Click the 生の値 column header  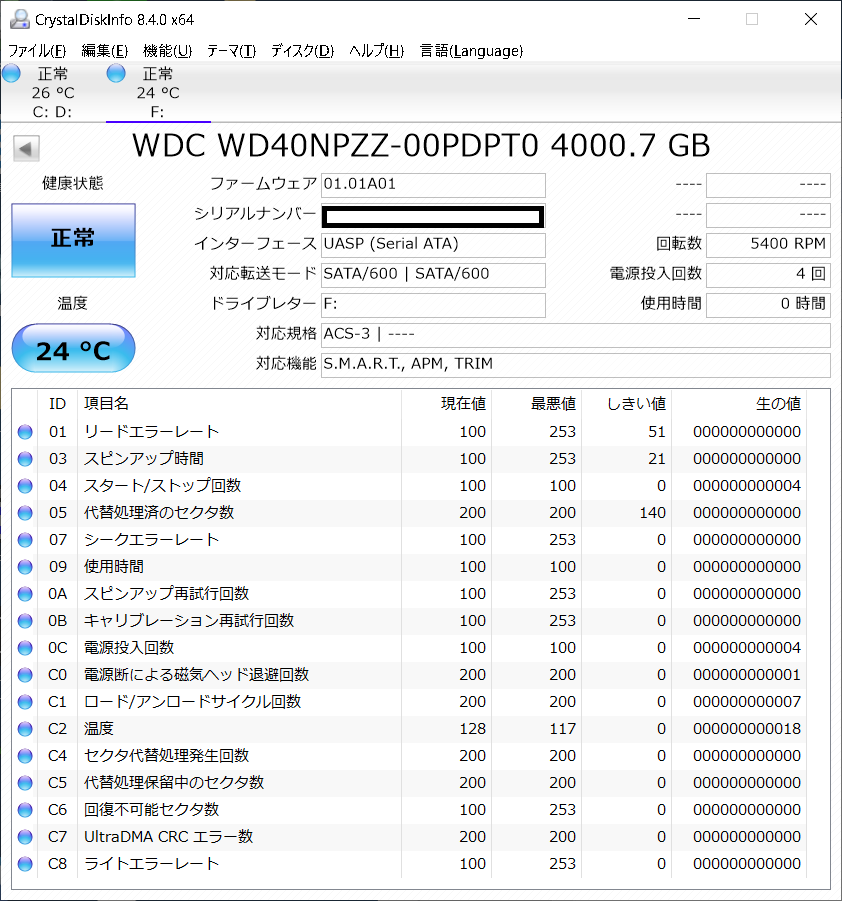(739, 404)
